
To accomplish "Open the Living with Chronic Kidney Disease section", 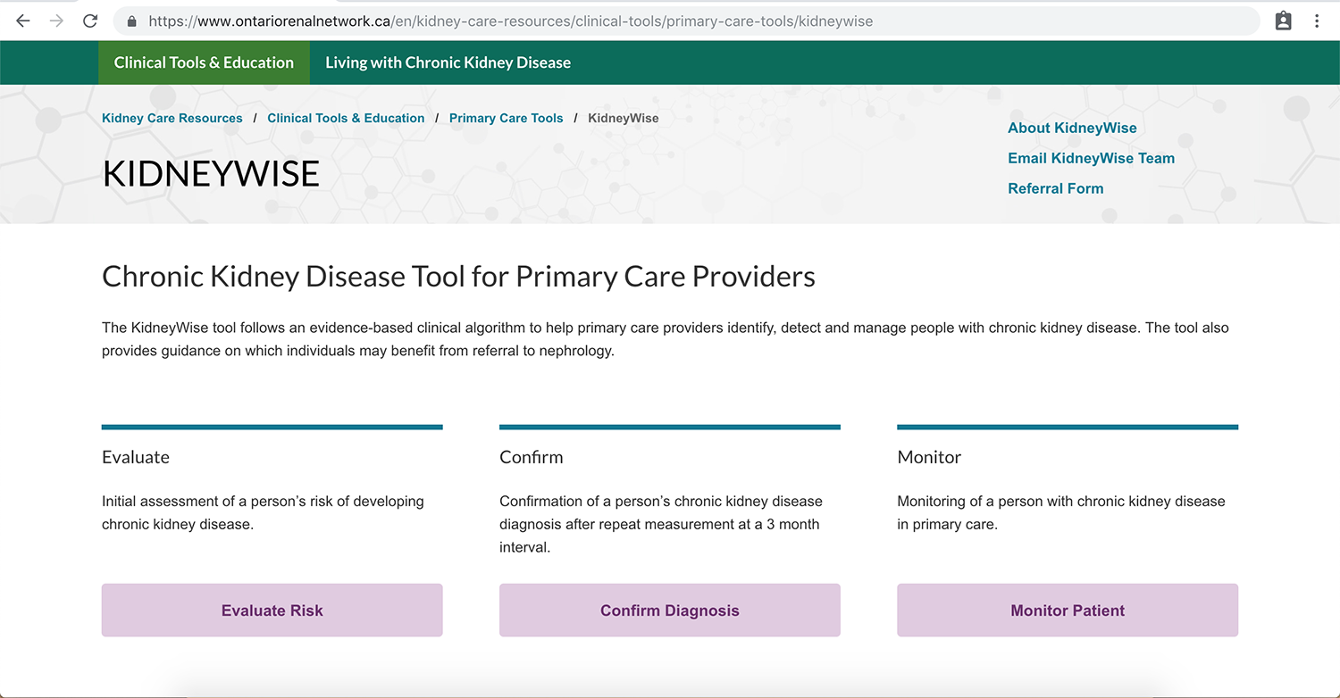I will (447, 62).
